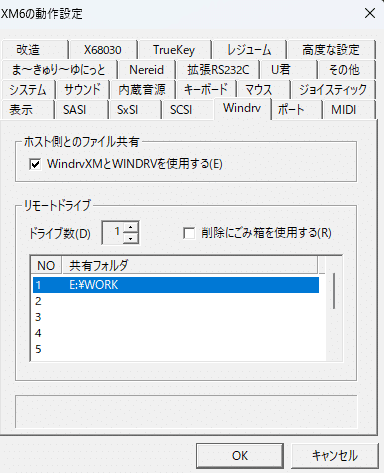
Task: Decrease ドライブ数 with the down arrow
Action: pos(131,238)
